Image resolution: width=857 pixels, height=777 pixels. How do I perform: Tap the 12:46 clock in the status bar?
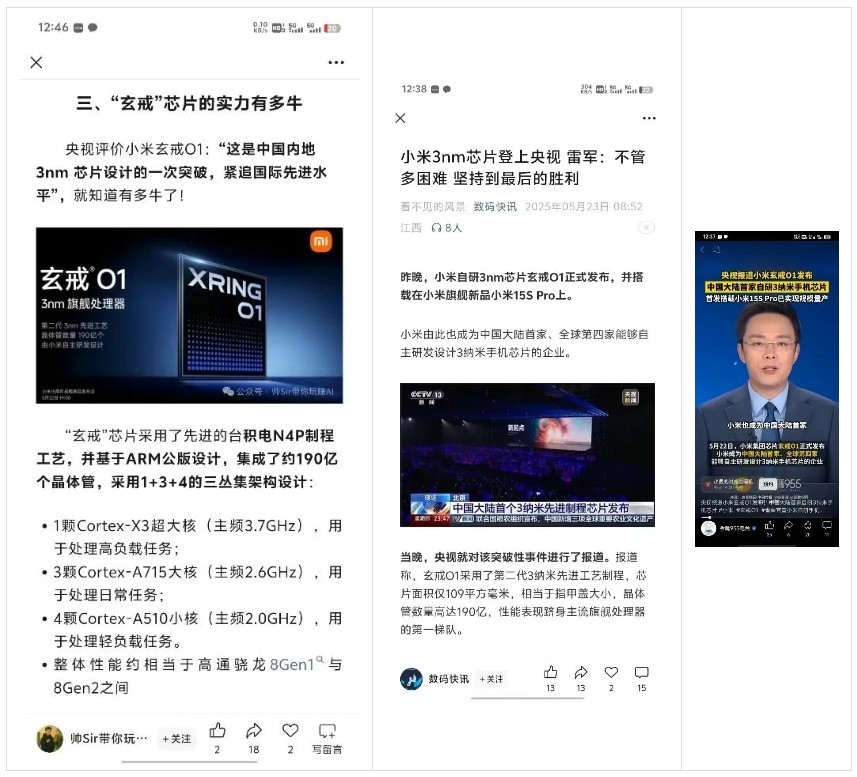53,27
